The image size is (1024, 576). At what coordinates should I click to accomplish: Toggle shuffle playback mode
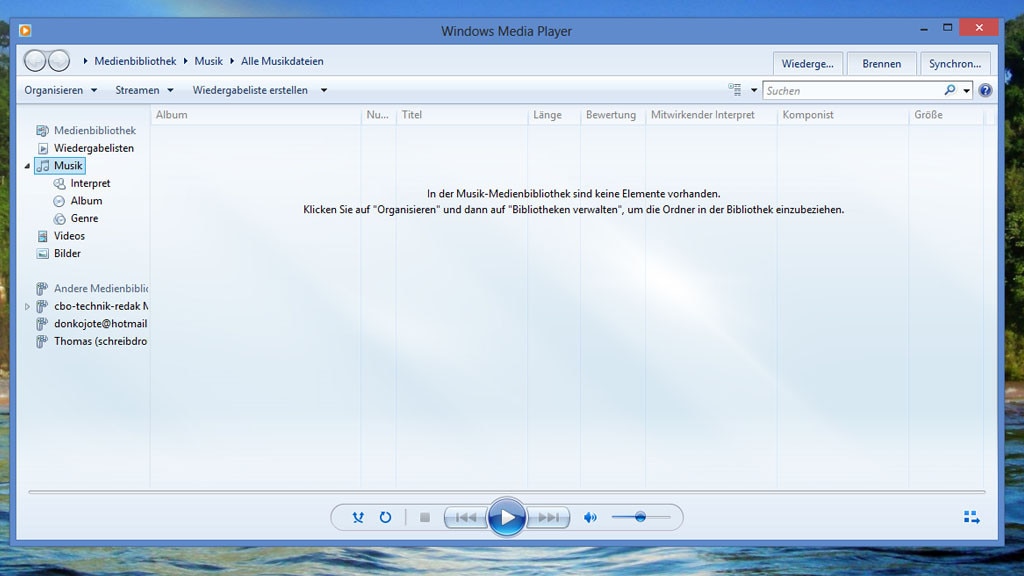pyautogui.click(x=358, y=517)
